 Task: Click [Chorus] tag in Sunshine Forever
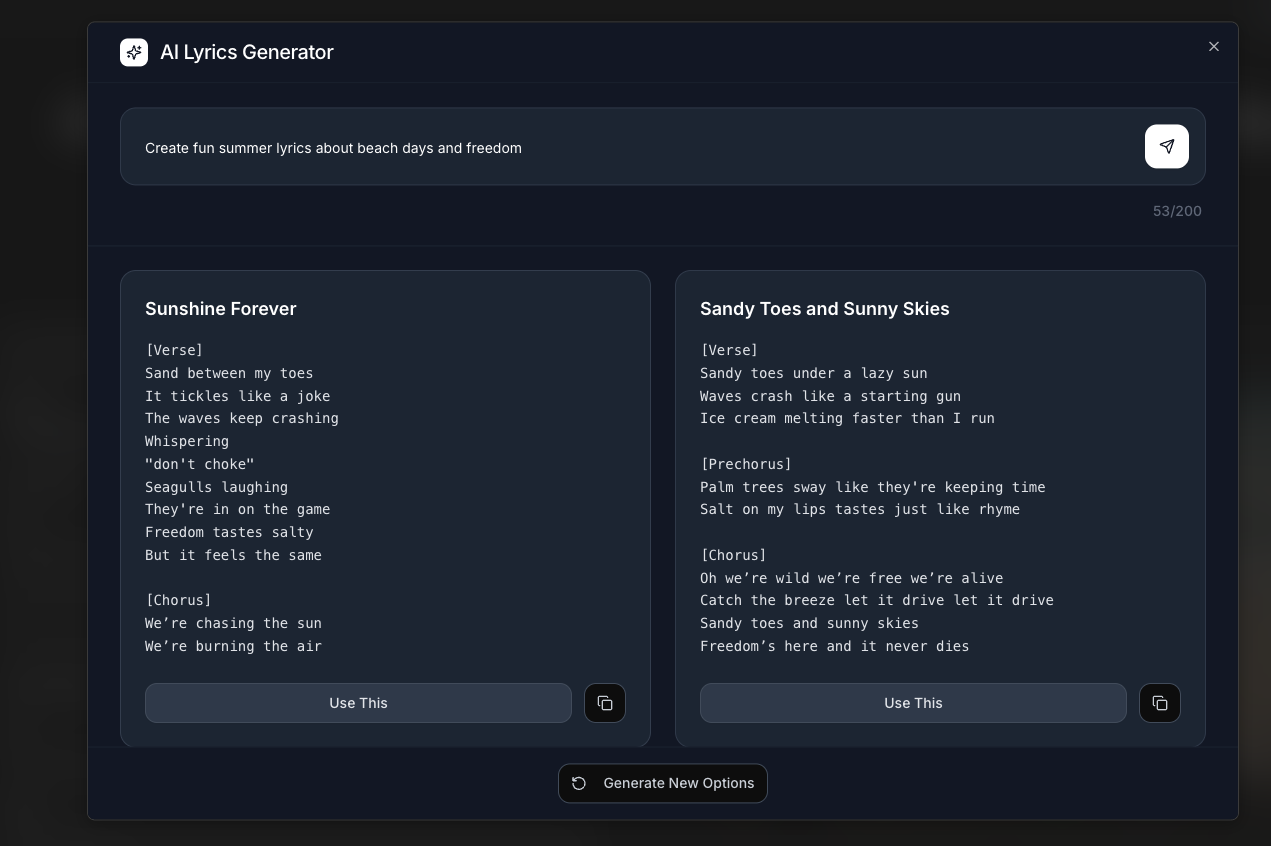click(x=178, y=600)
